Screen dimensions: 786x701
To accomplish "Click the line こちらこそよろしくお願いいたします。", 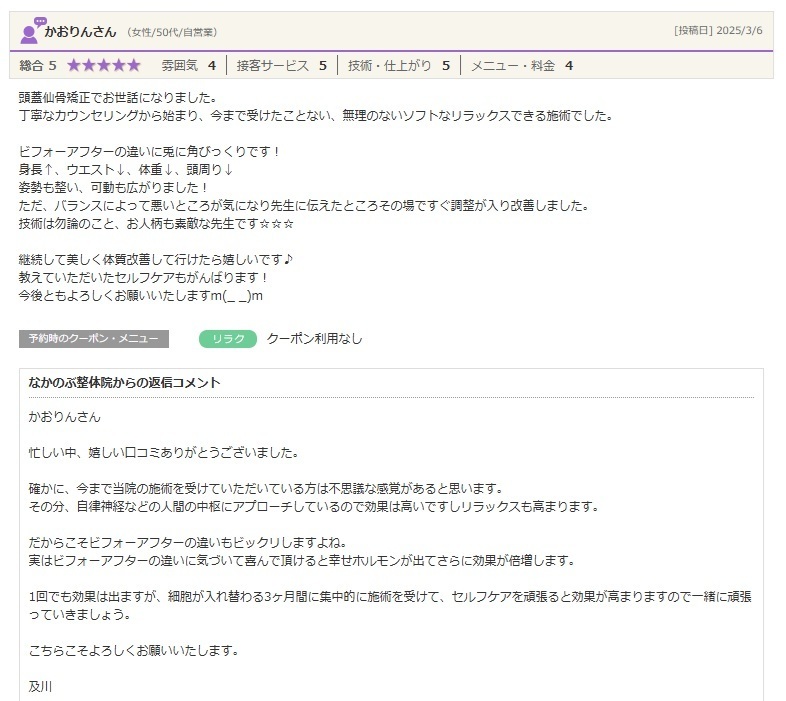I will pos(134,651).
